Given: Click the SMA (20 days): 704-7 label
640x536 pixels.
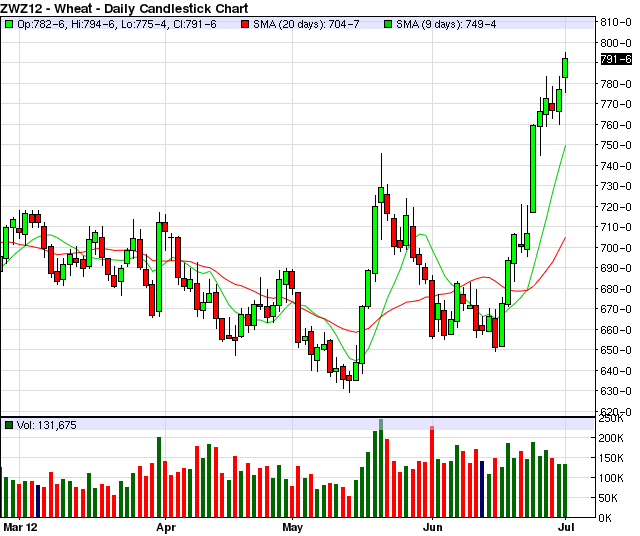Looking at the screenshot, I should tap(306, 24).
